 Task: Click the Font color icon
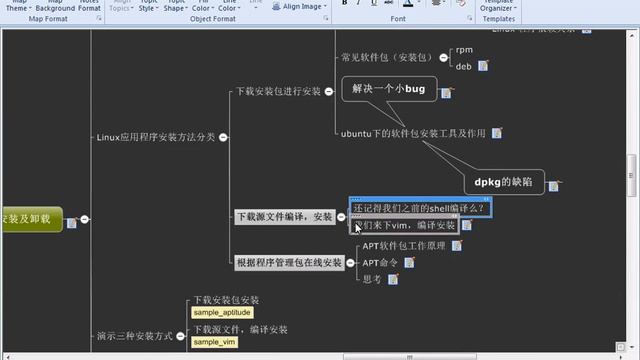pyautogui.click(x=408, y=3)
